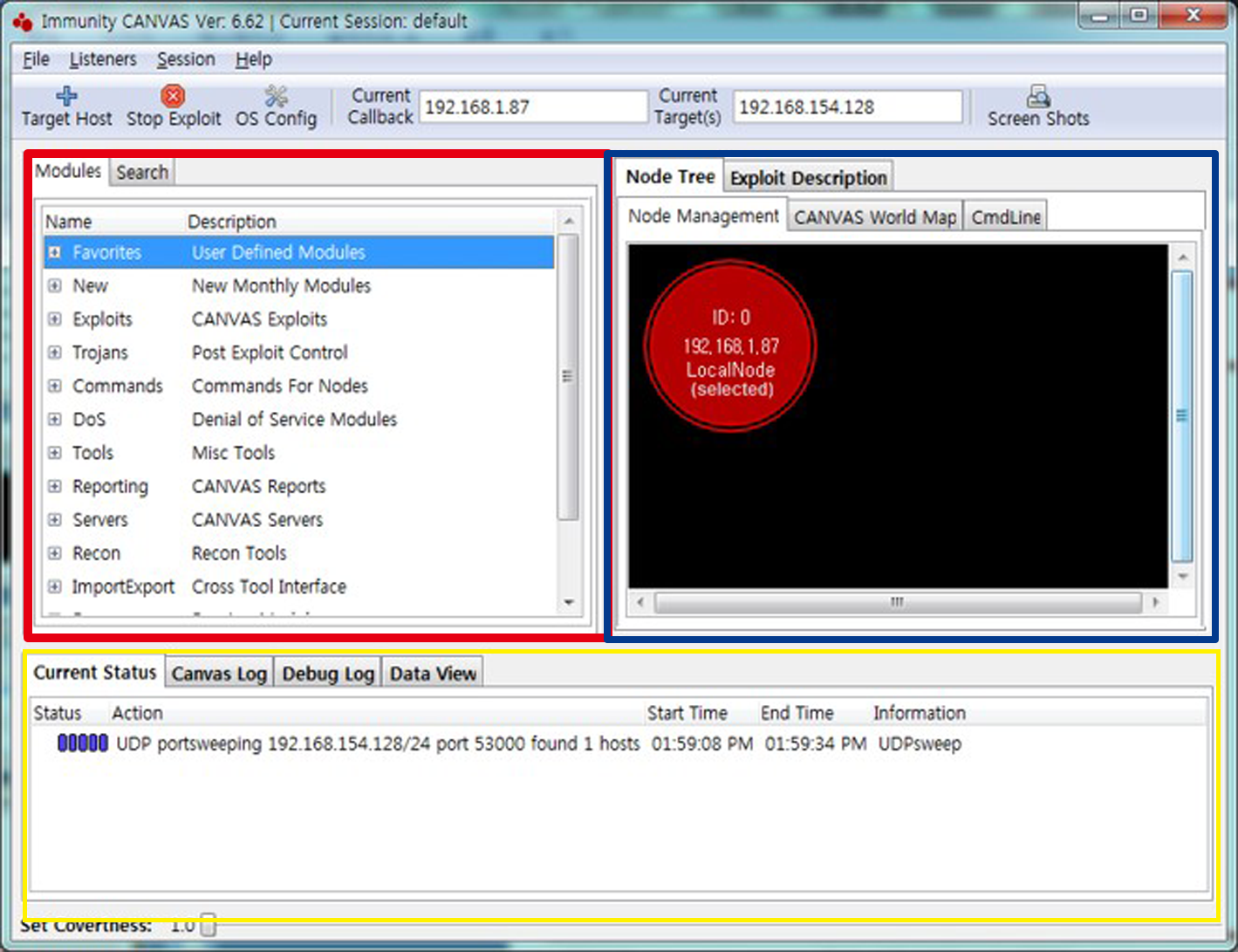
Task: Click the Status column header
Action: coord(58,713)
